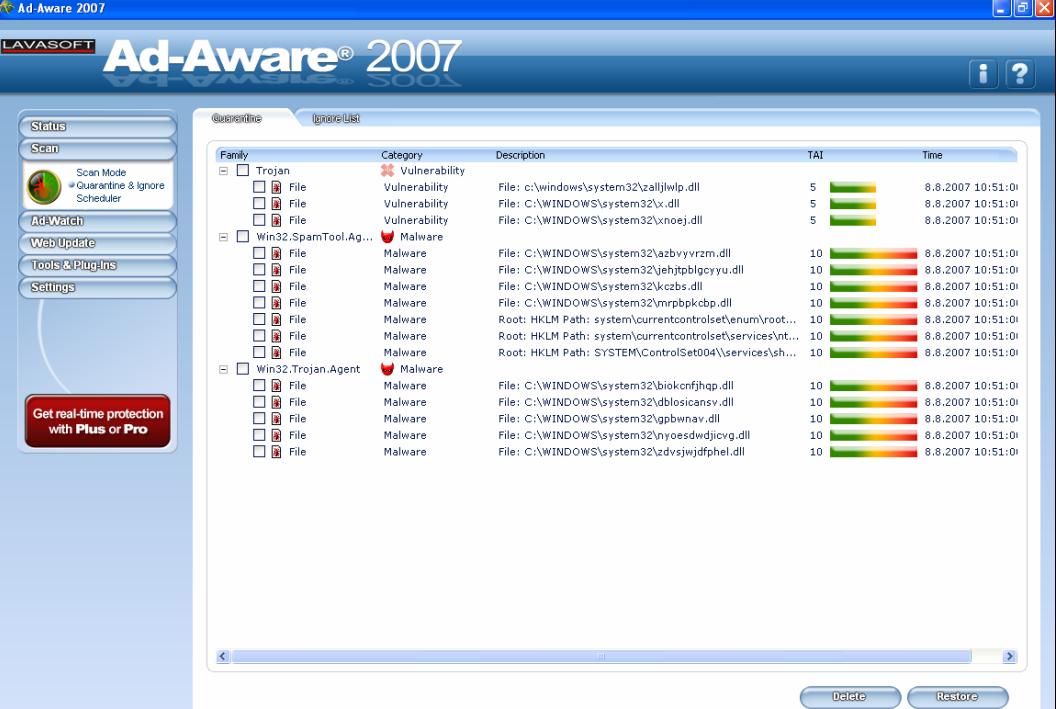Screen dimensions: 1056x709
Task: Sort by the TAI column header
Action: pos(815,155)
